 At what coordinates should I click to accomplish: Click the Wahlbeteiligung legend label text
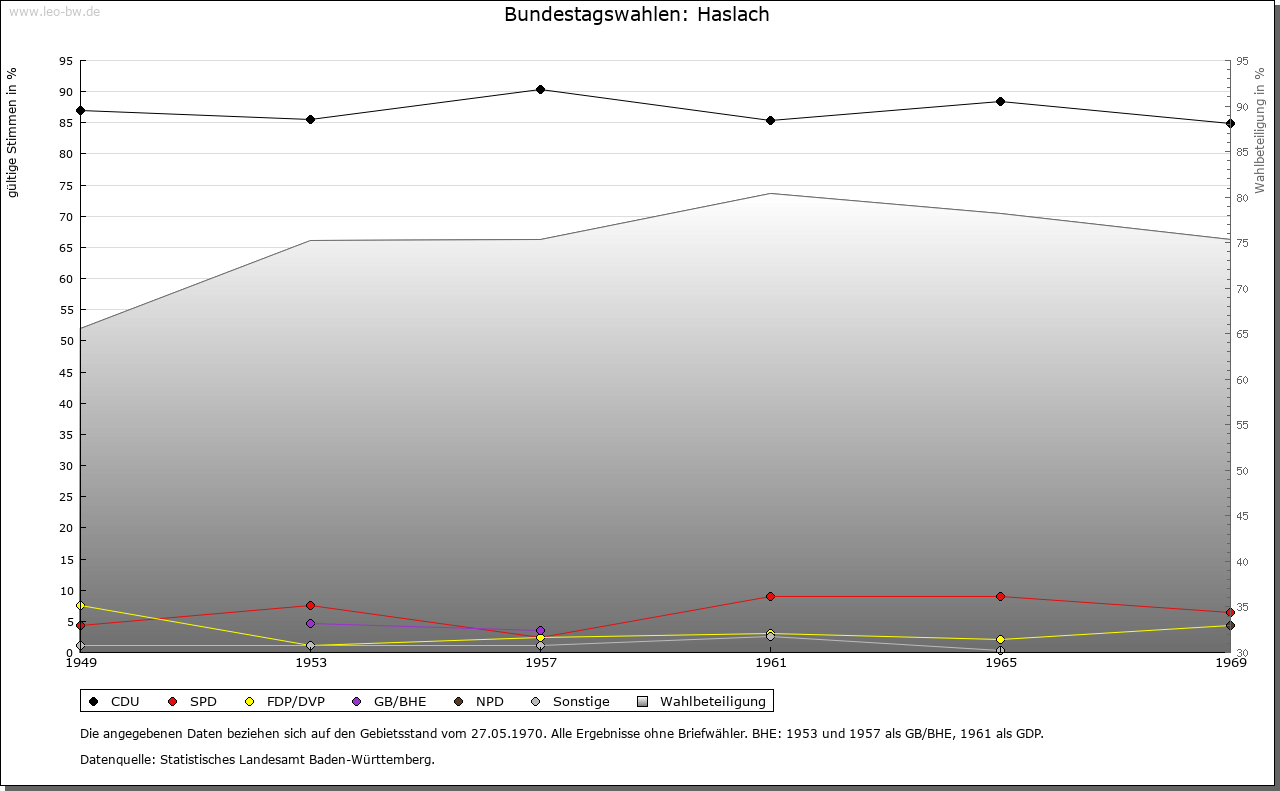[x=712, y=701]
